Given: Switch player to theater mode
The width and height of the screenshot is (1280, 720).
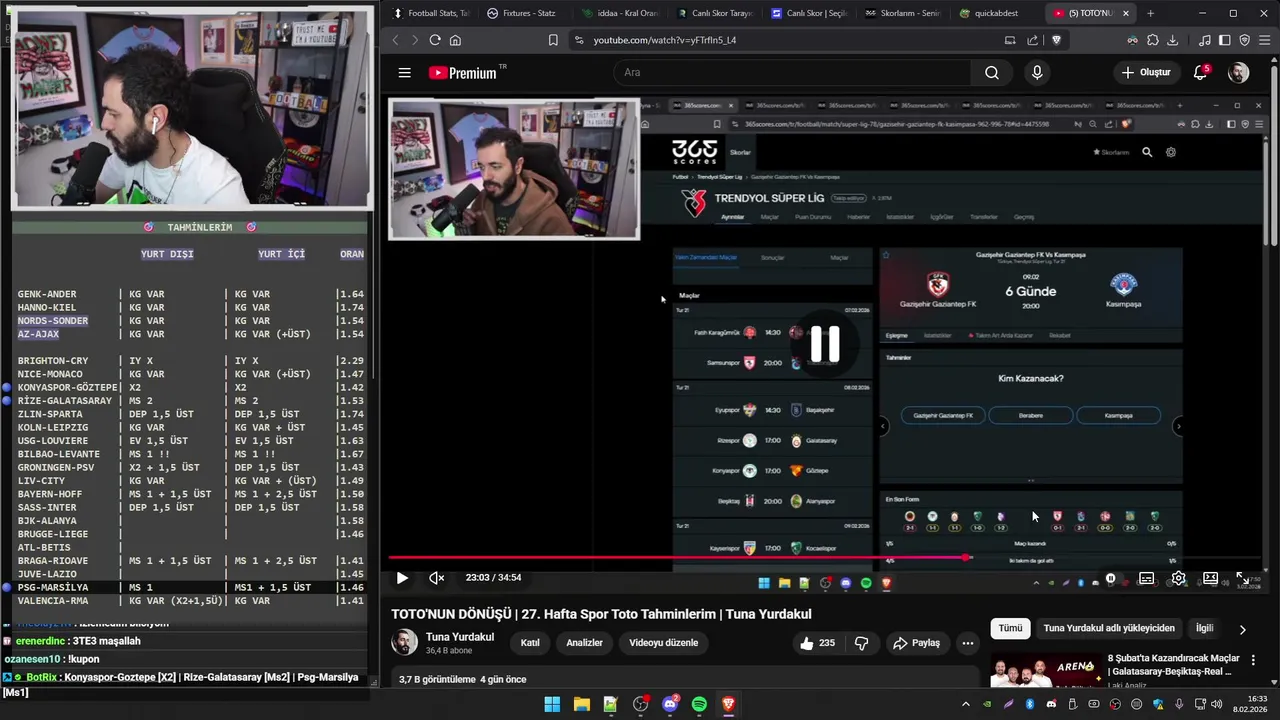Looking at the screenshot, I should pos(1210,578).
